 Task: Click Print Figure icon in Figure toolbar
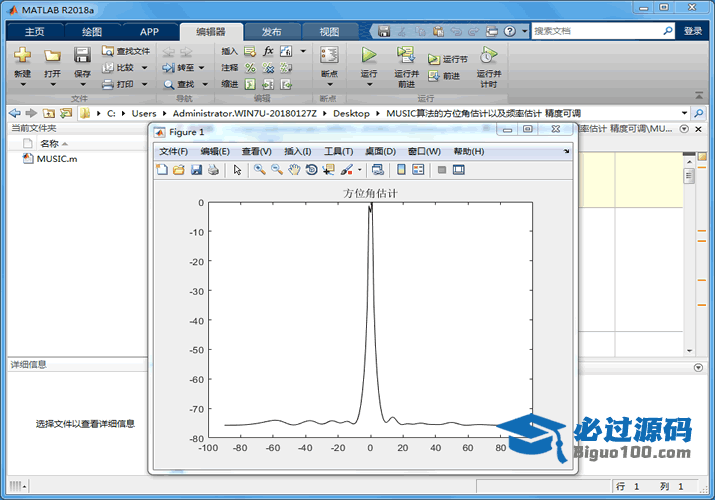[213, 170]
